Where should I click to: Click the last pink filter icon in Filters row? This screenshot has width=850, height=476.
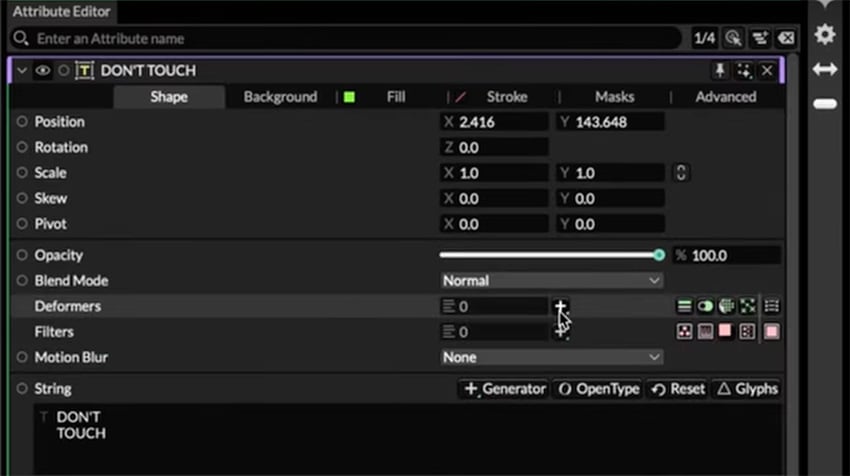coord(771,331)
